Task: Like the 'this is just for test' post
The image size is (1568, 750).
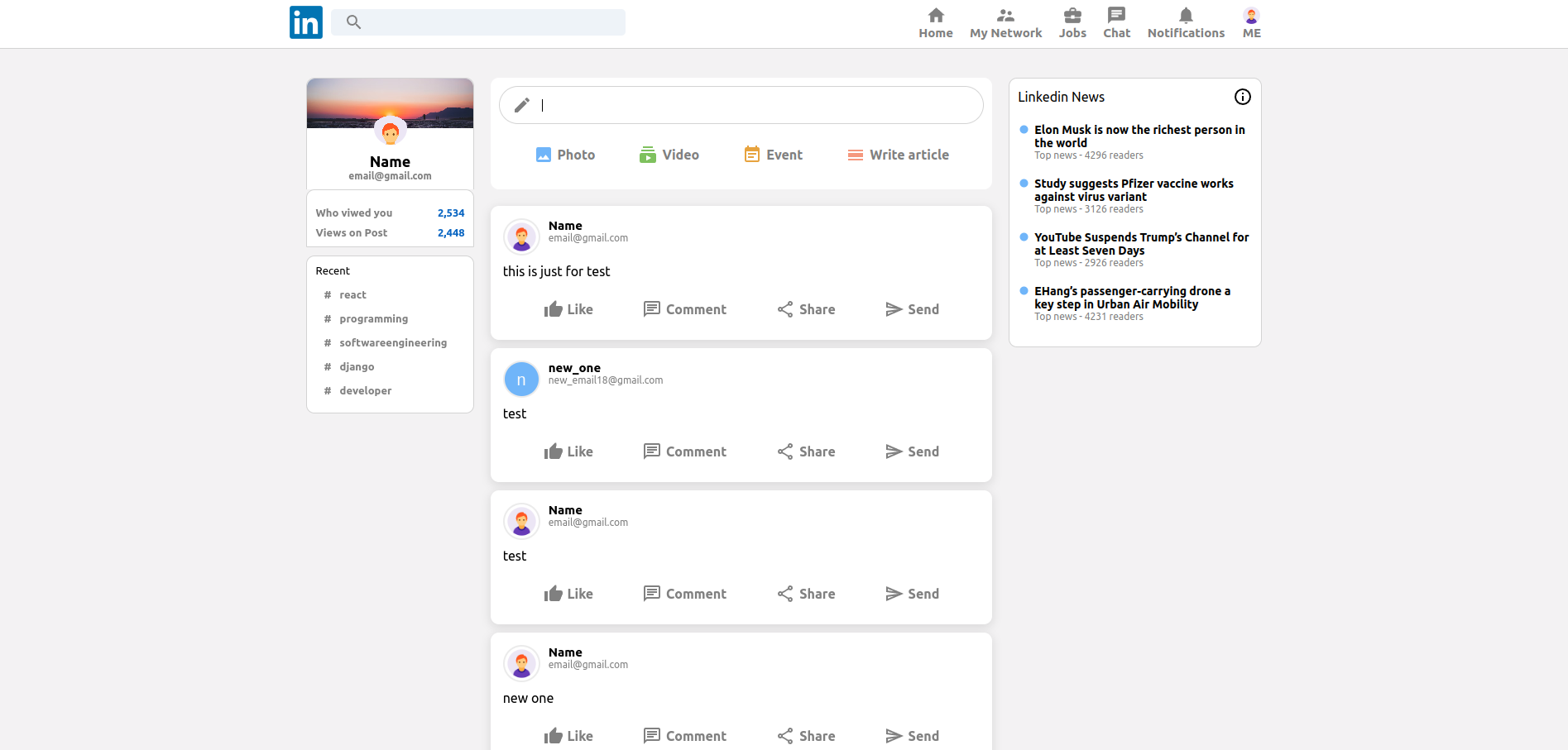Action: point(568,309)
